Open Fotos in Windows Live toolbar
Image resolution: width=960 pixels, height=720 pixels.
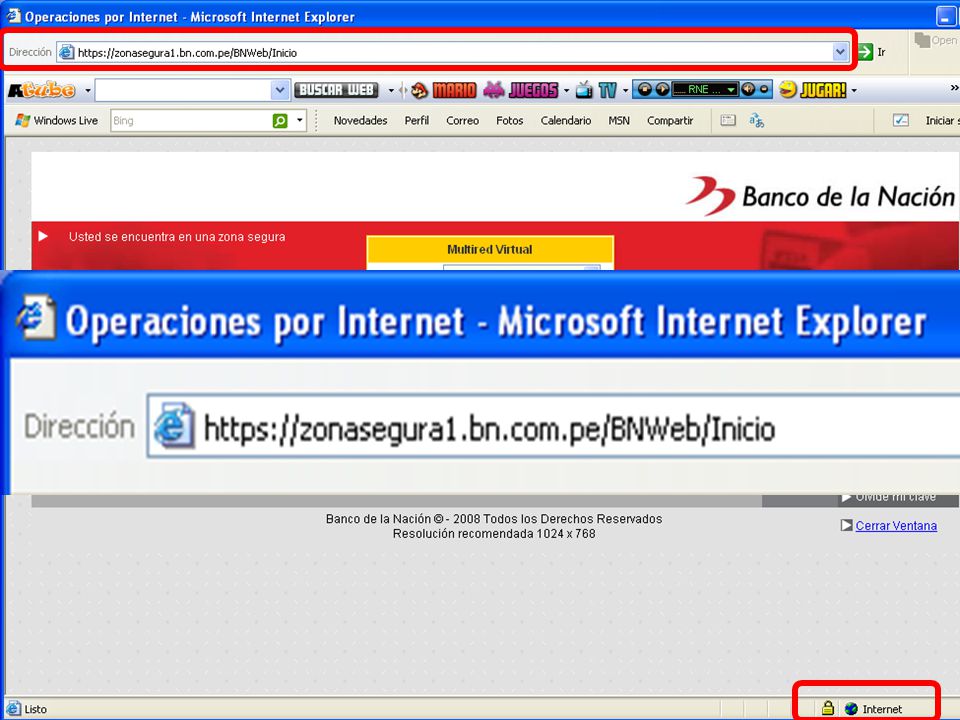(509, 121)
